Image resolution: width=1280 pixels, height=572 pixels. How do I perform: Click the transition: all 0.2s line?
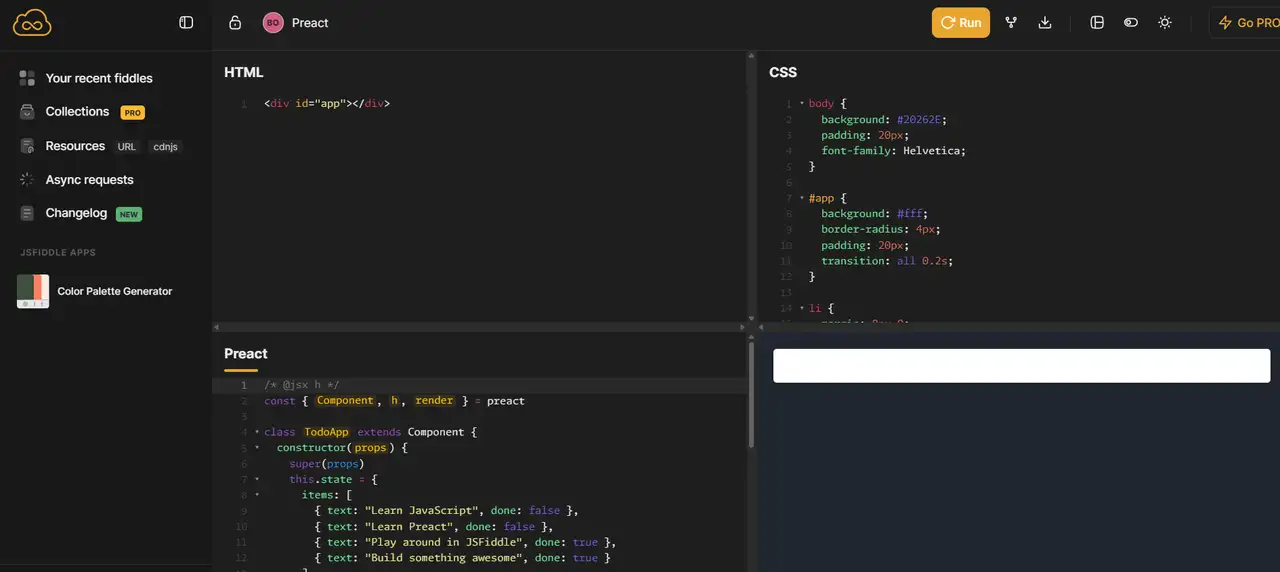pyautogui.click(x=887, y=261)
